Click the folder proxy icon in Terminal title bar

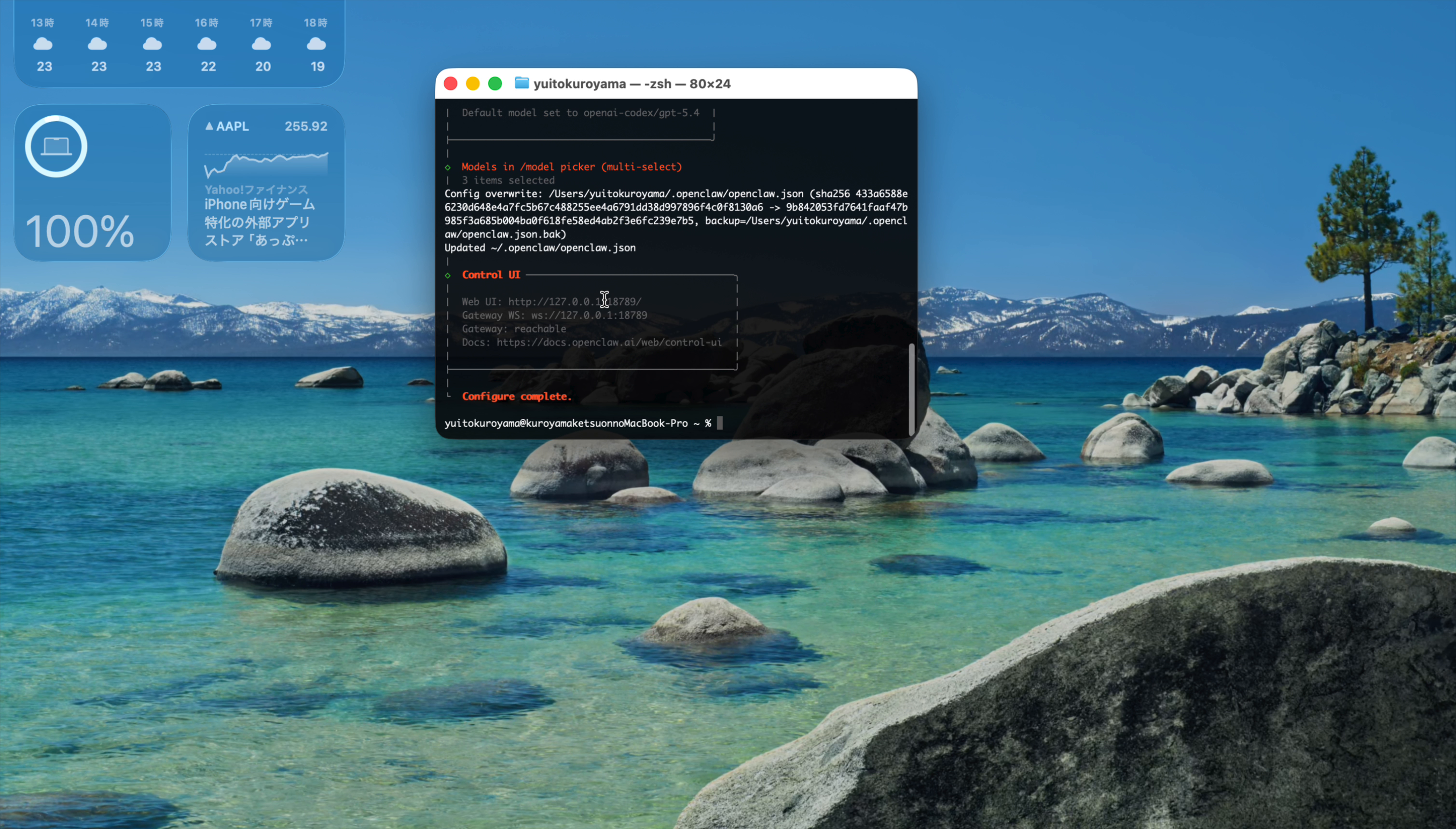(522, 83)
